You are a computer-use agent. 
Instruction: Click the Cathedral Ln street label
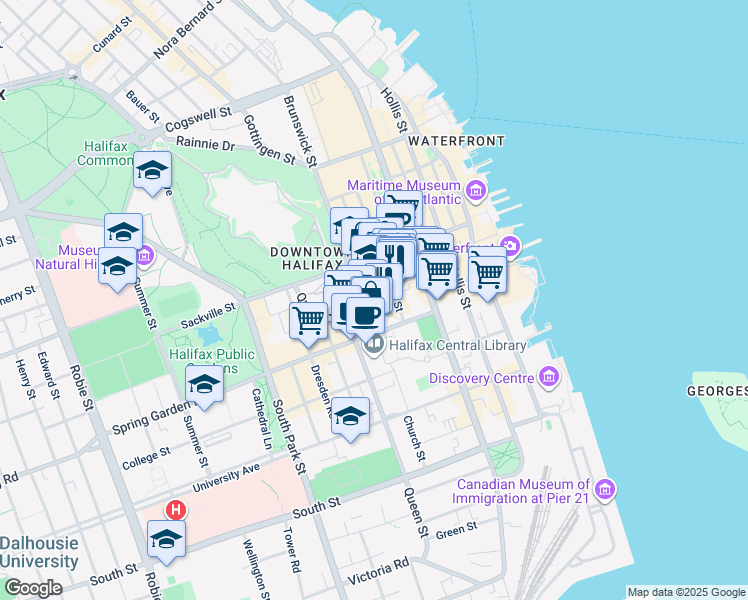261,419
